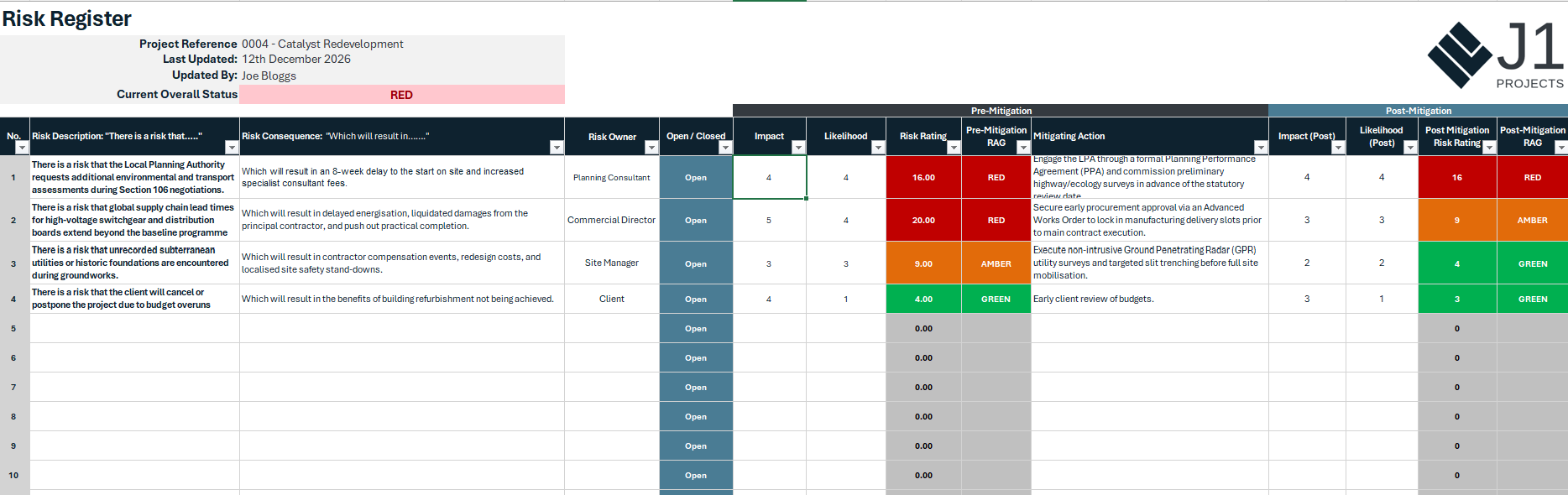
Task: Select the Planning Consultant risk owner cell
Action: (x=612, y=178)
